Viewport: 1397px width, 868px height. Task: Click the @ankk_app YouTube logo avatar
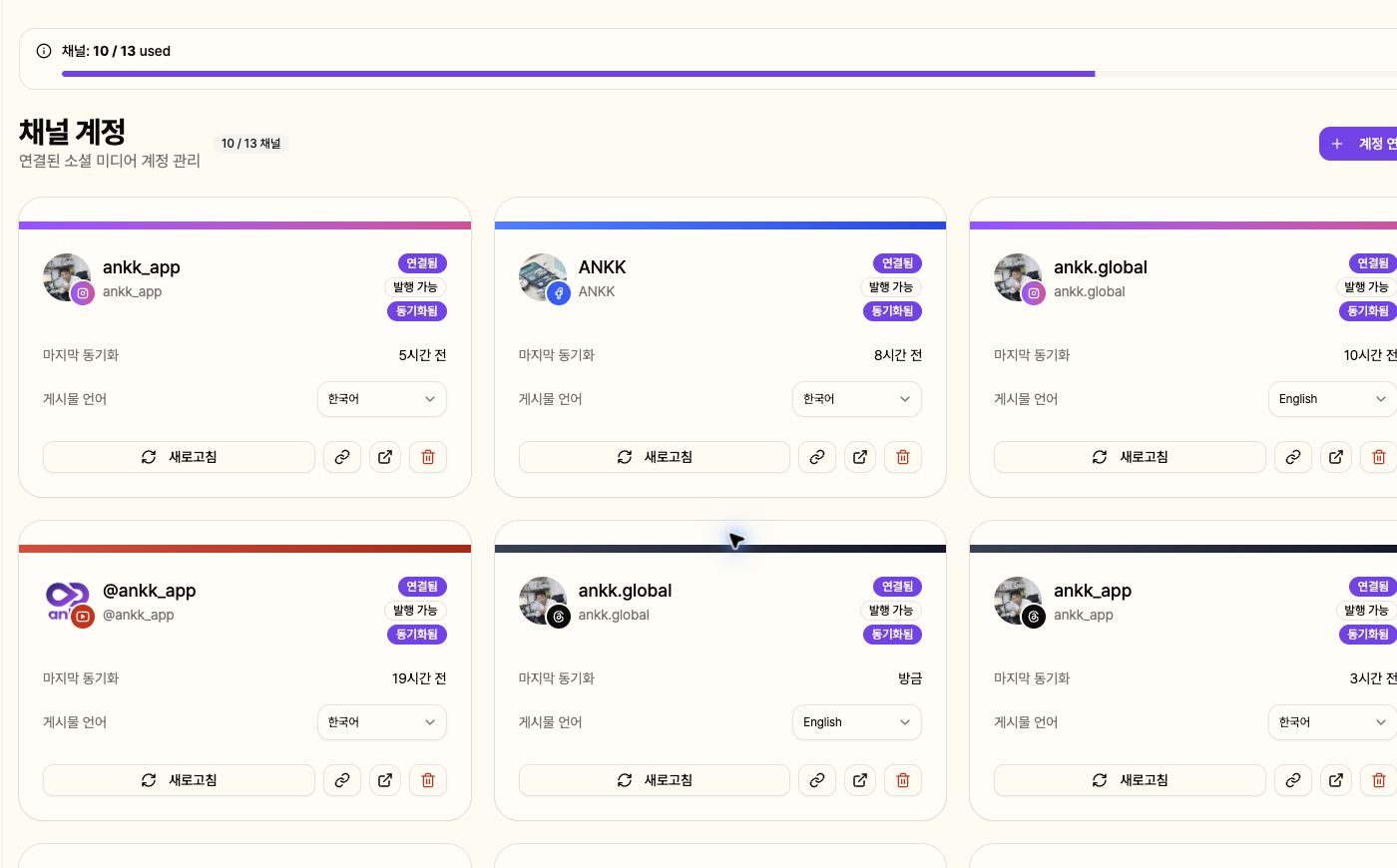(67, 601)
